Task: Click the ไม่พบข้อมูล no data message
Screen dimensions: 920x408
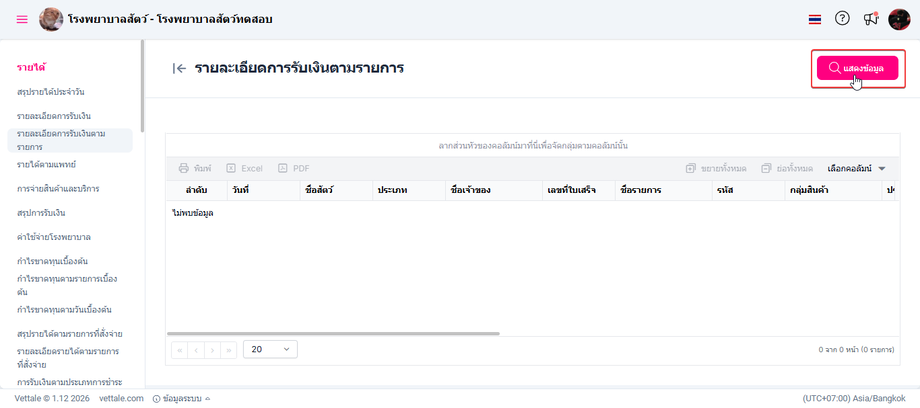Action: [192, 213]
